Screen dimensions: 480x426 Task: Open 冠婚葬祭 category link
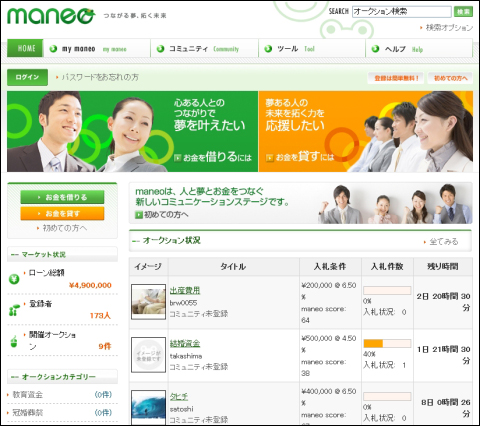point(28,413)
